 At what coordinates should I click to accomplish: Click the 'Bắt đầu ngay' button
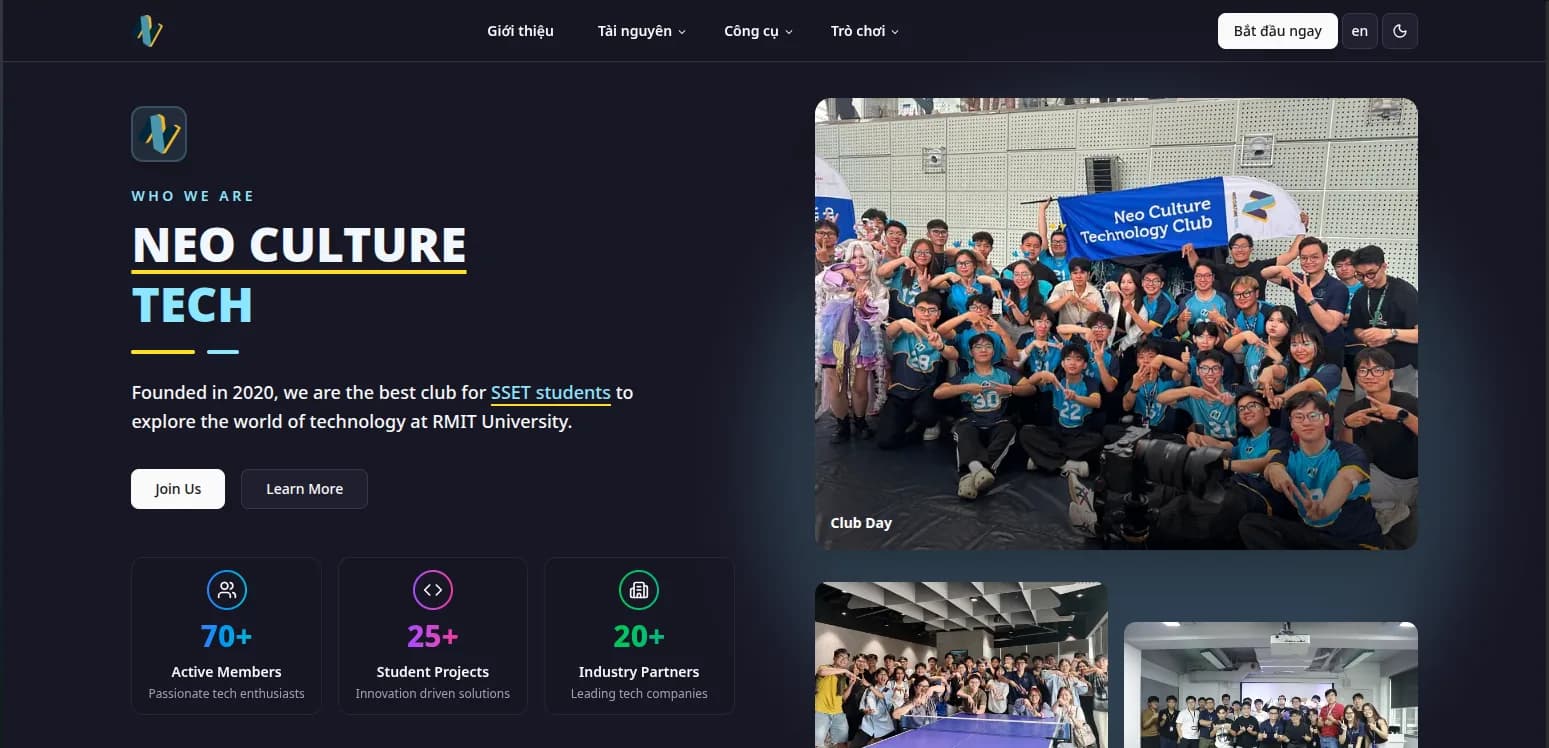pyautogui.click(x=1278, y=31)
